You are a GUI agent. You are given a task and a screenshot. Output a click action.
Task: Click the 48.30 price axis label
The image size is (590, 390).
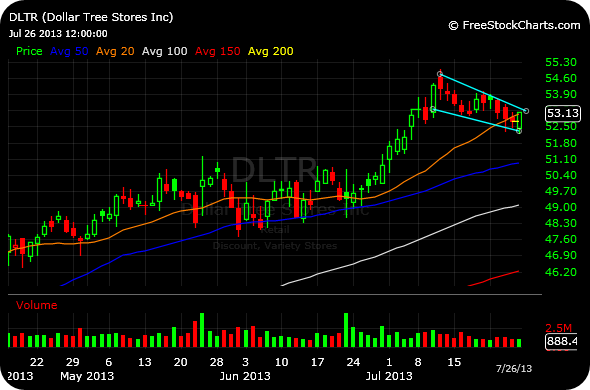(561, 223)
